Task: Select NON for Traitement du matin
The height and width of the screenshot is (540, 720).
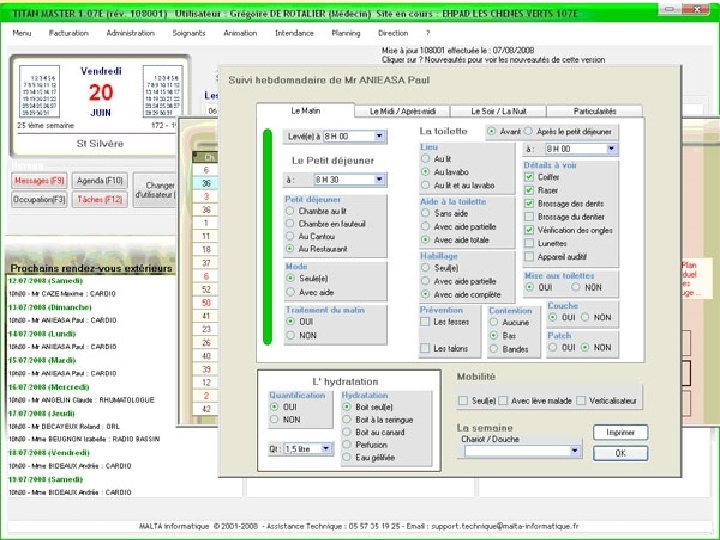Action: coord(290,335)
